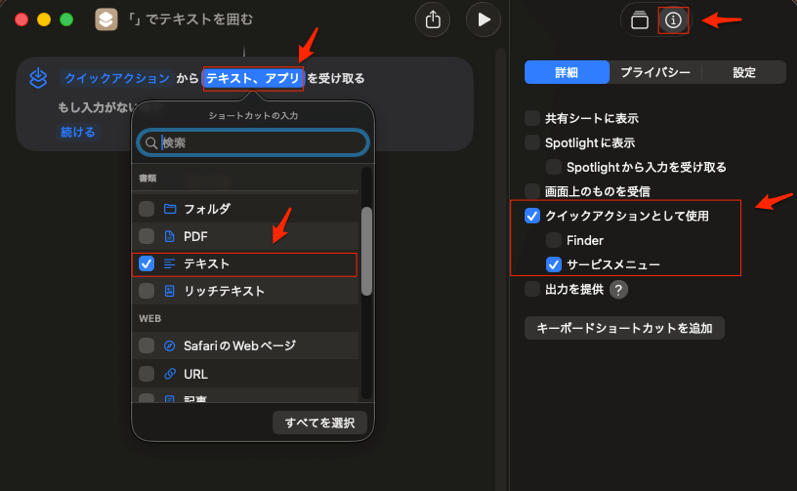Uncheck クイックアクションとして使用
The width and height of the screenshot is (797, 491).
[532, 216]
